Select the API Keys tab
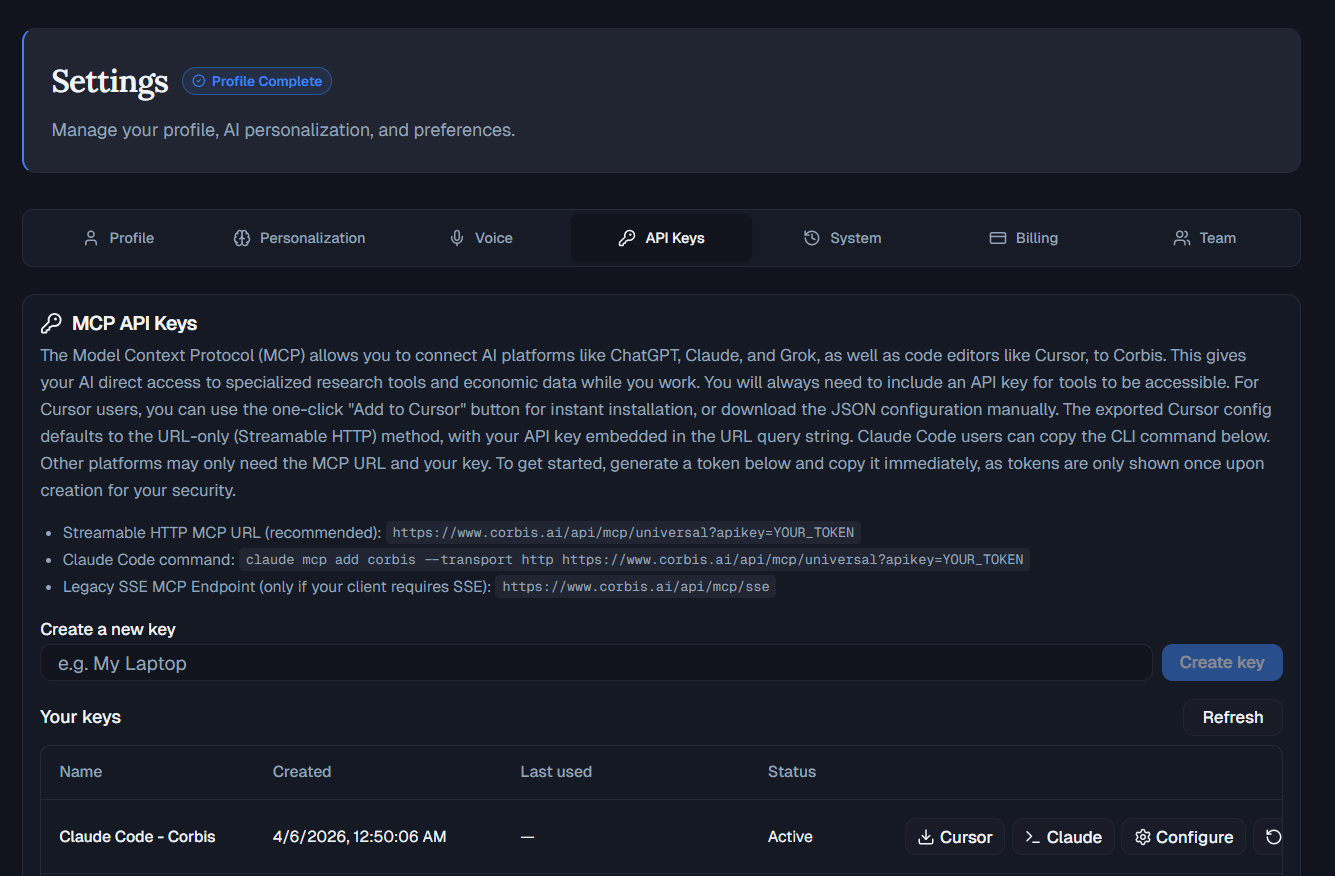Screen dimensions: 1335x876 [661, 238]
